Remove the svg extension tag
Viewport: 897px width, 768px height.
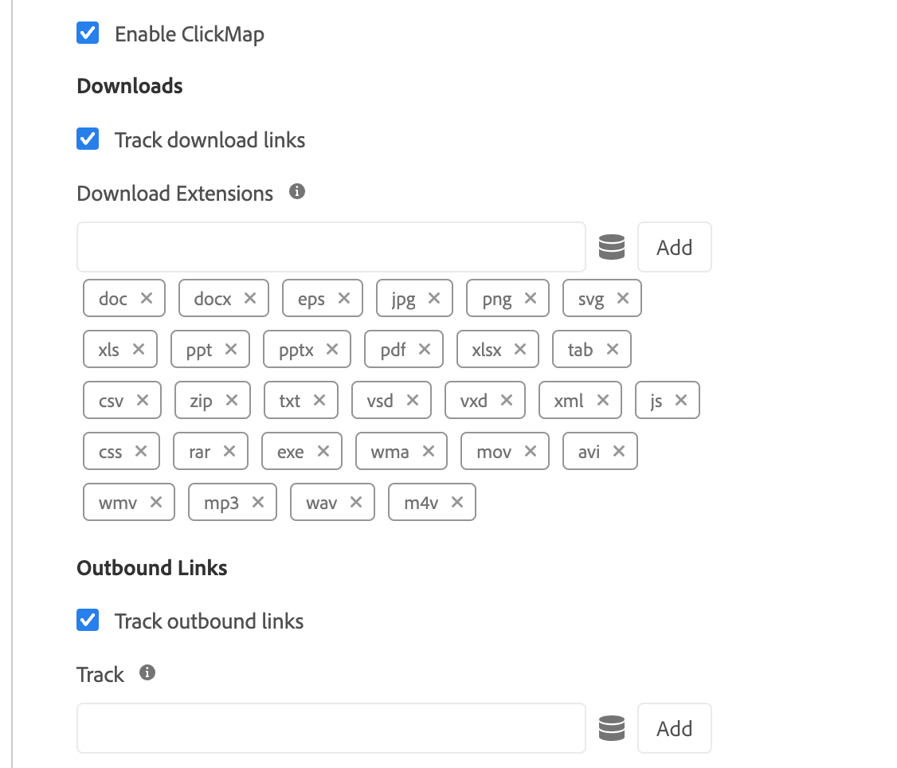tap(623, 298)
